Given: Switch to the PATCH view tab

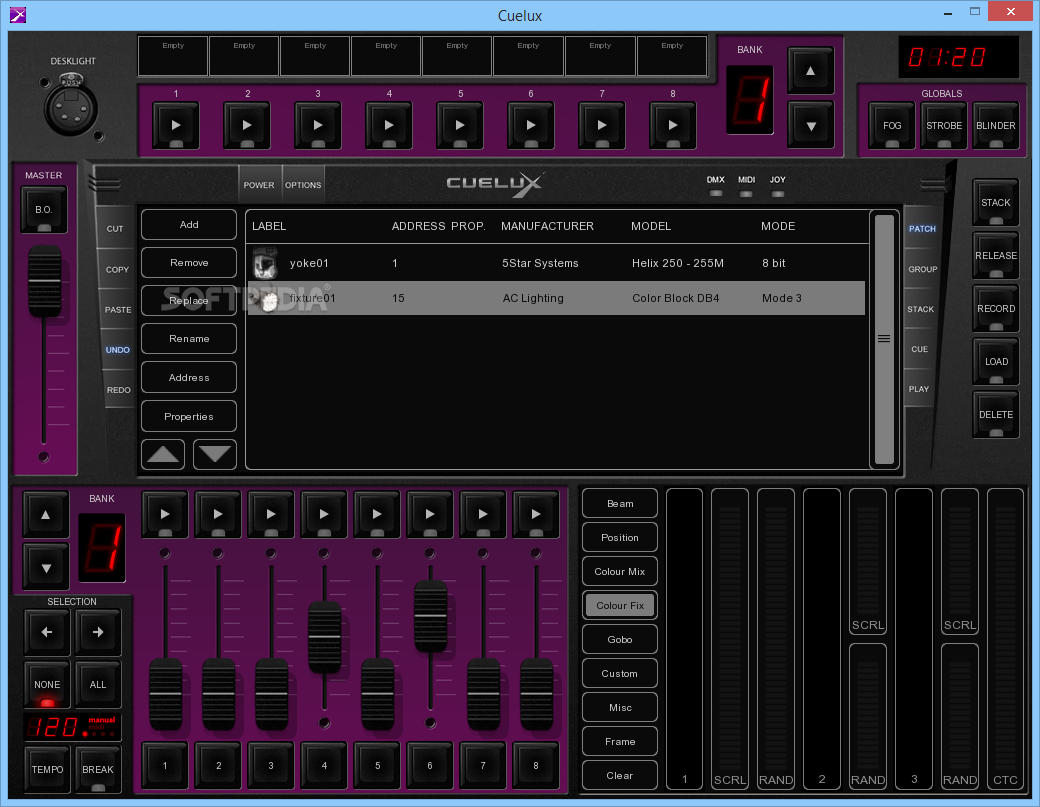Looking at the screenshot, I should 922,229.
